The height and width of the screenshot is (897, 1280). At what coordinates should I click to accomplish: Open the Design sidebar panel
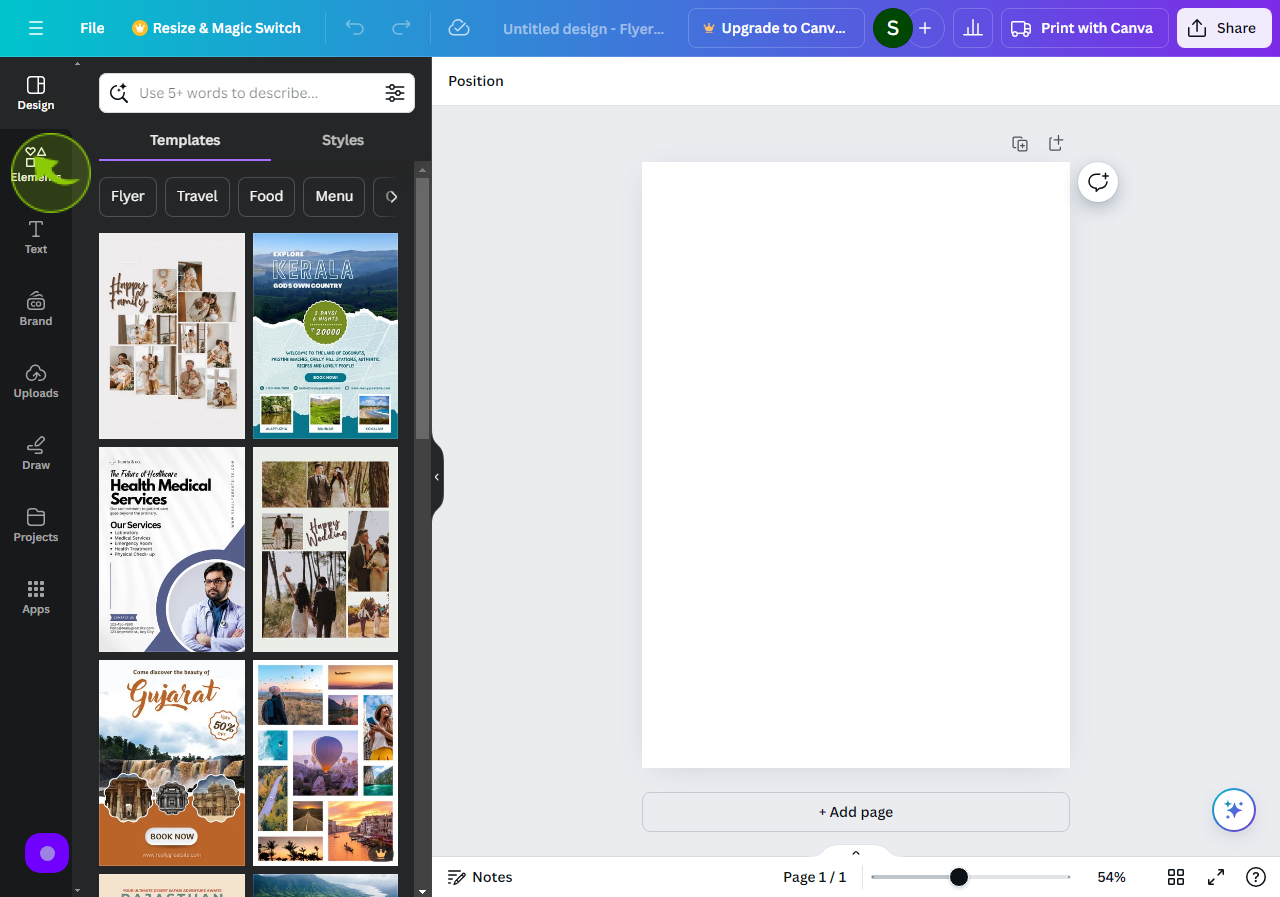36,93
